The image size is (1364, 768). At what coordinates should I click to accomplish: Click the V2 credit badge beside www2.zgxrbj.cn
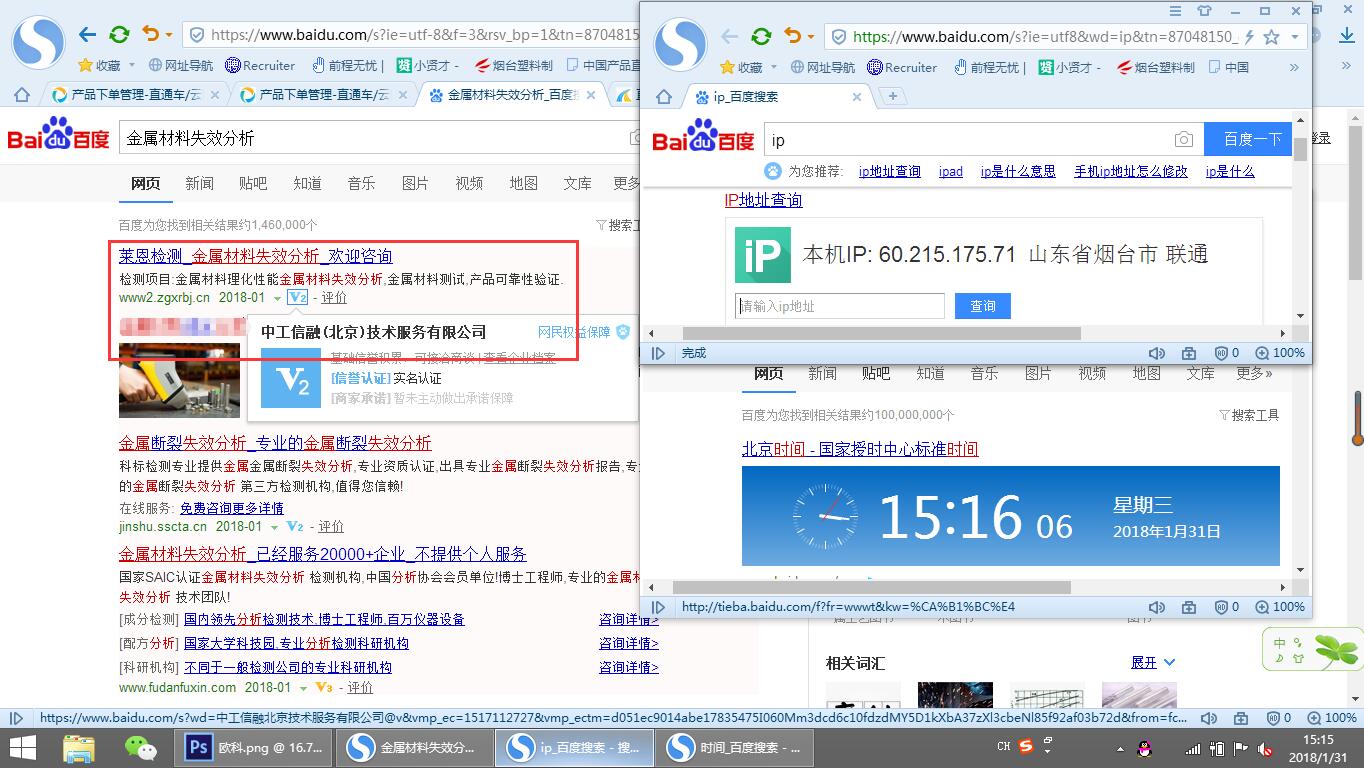click(297, 297)
